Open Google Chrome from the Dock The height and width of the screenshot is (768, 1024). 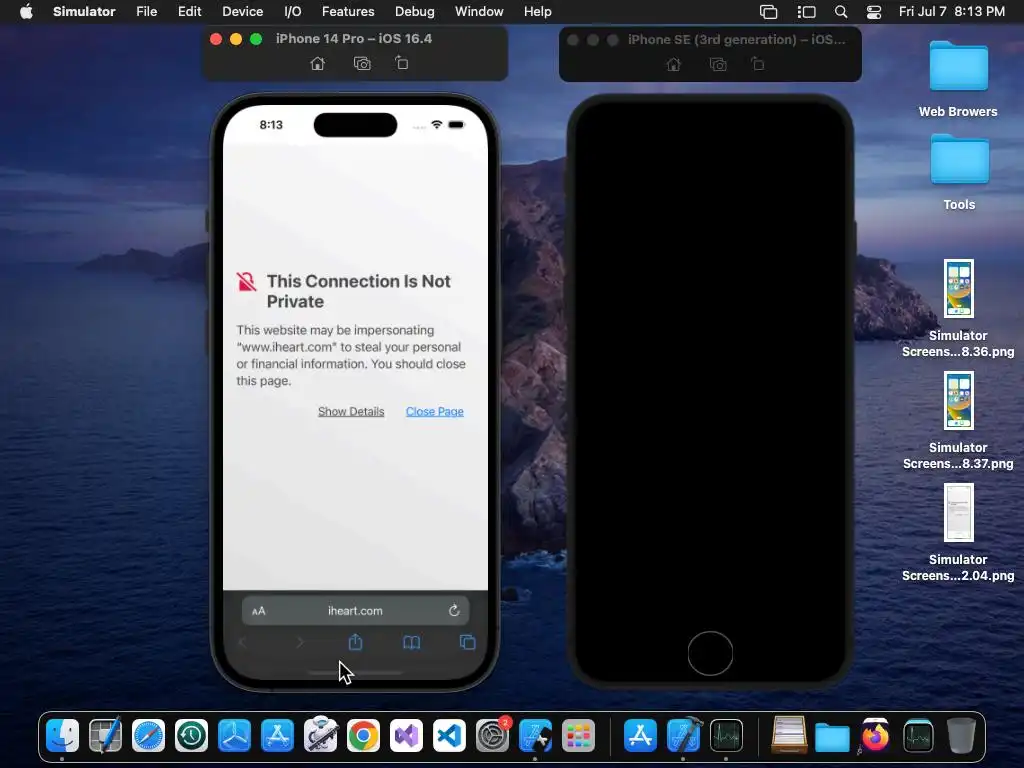[x=363, y=735]
